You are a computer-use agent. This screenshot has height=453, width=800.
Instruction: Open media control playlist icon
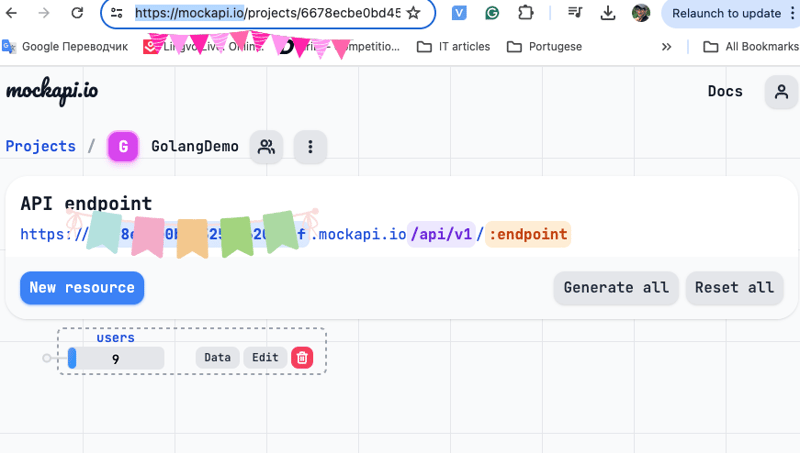coord(575,12)
